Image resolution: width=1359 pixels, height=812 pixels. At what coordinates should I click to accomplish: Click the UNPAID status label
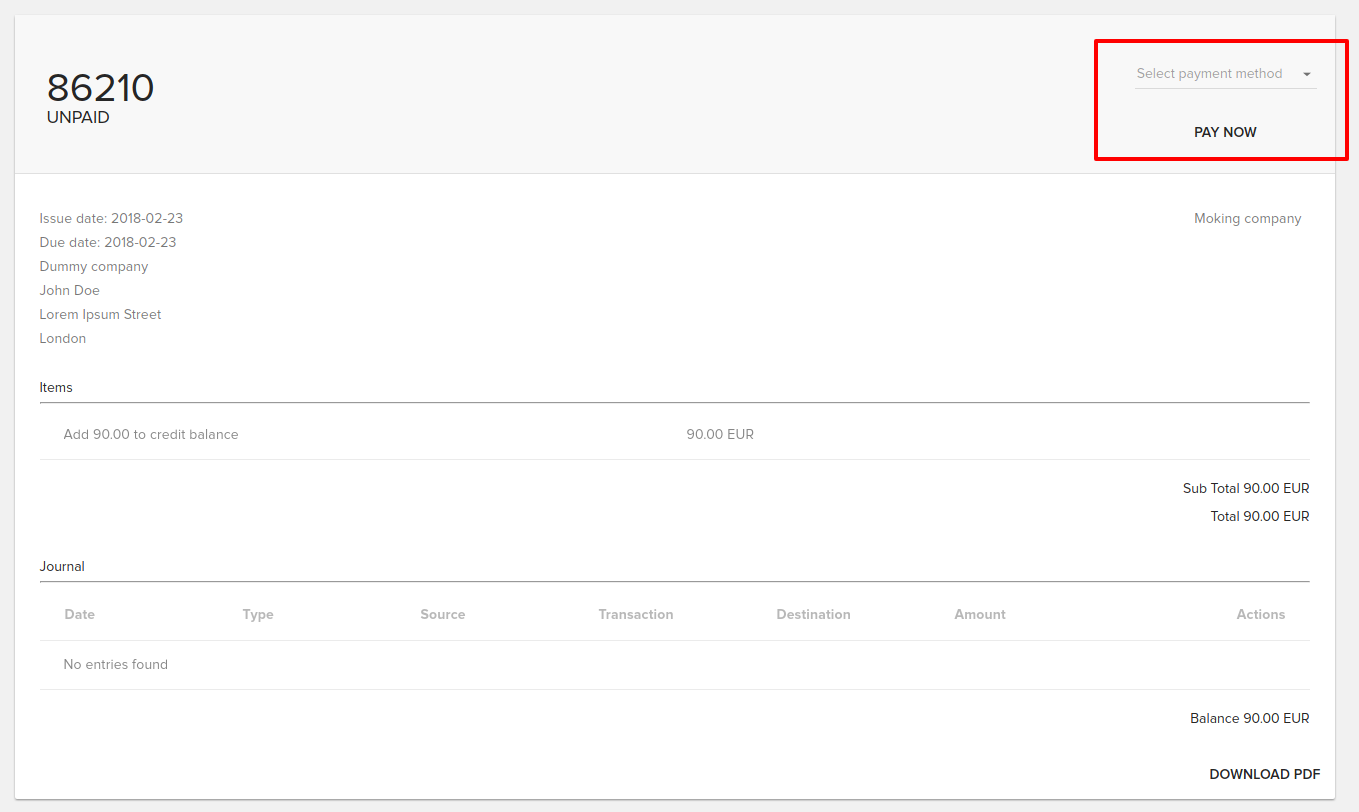coord(78,117)
